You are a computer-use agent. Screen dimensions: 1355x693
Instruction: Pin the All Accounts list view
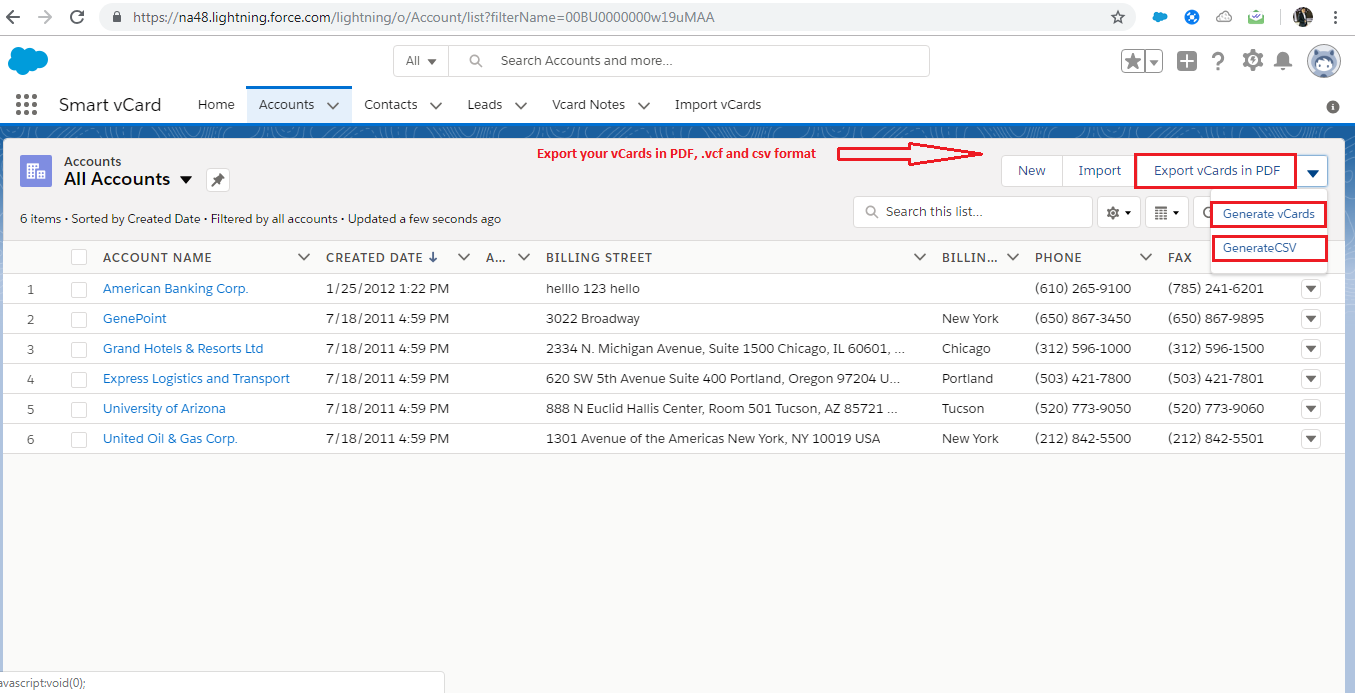click(x=218, y=180)
